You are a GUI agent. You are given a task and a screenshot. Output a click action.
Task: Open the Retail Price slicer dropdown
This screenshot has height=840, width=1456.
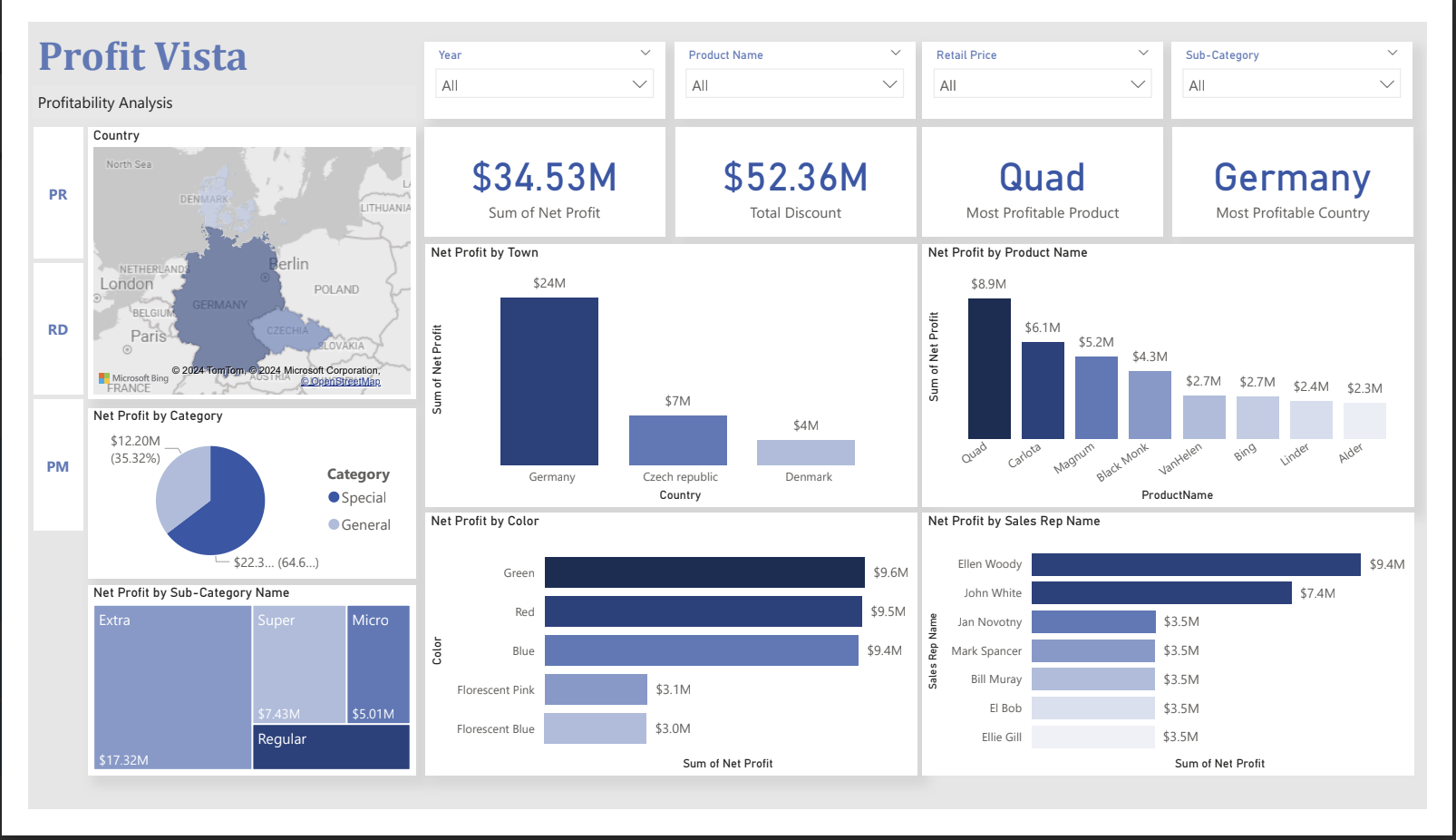point(1138,83)
